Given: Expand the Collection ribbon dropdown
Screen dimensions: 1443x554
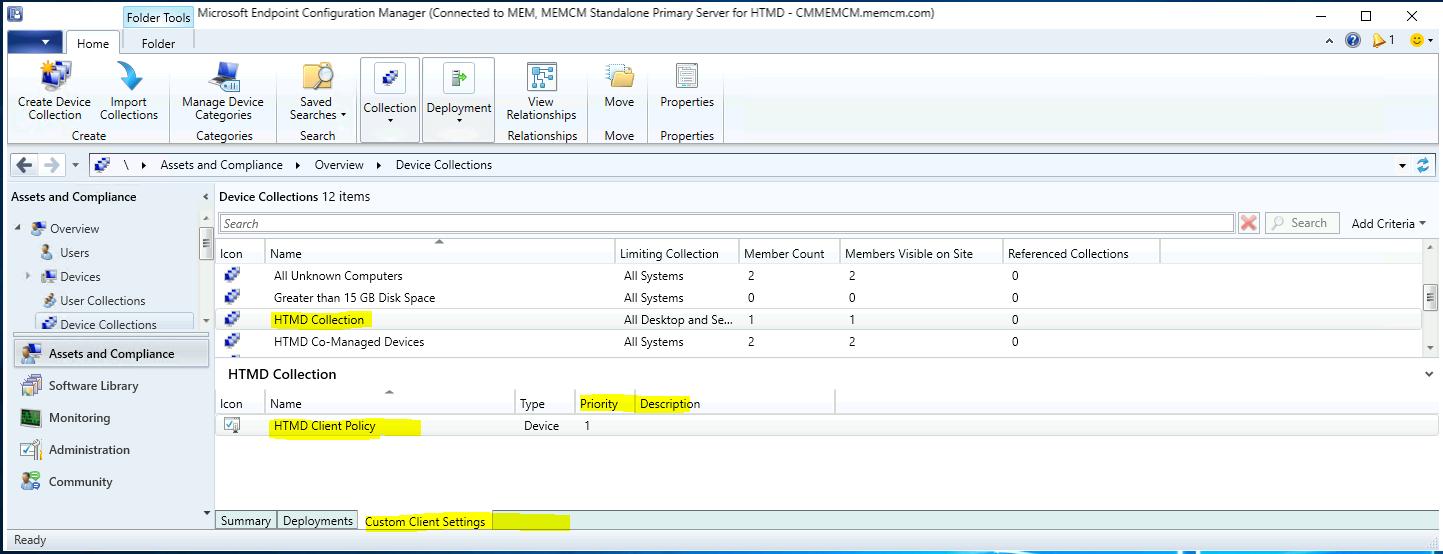Looking at the screenshot, I should (x=390, y=98).
